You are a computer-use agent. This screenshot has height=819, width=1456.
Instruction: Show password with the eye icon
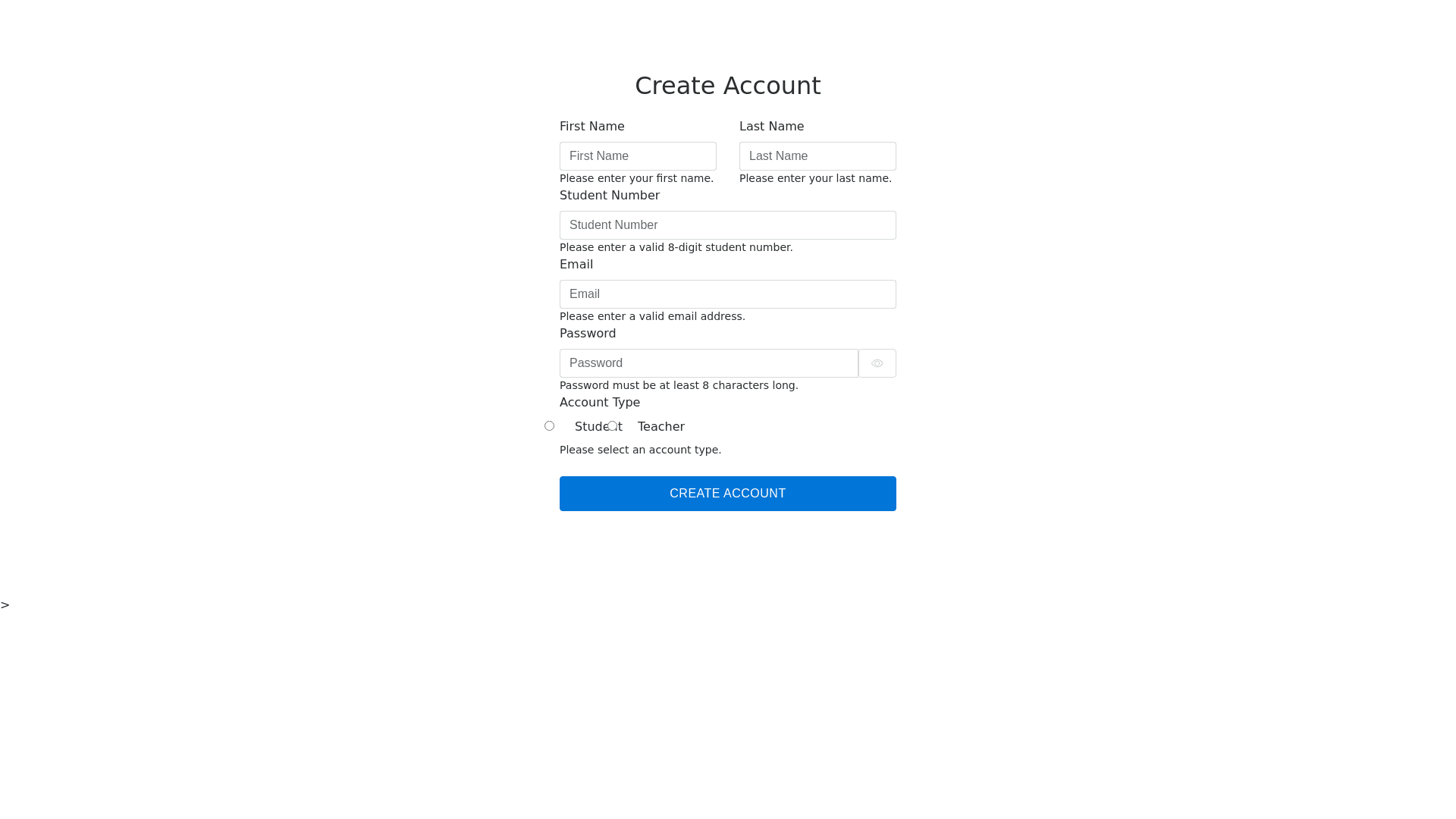pyautogui.click(x=877, y=363)
